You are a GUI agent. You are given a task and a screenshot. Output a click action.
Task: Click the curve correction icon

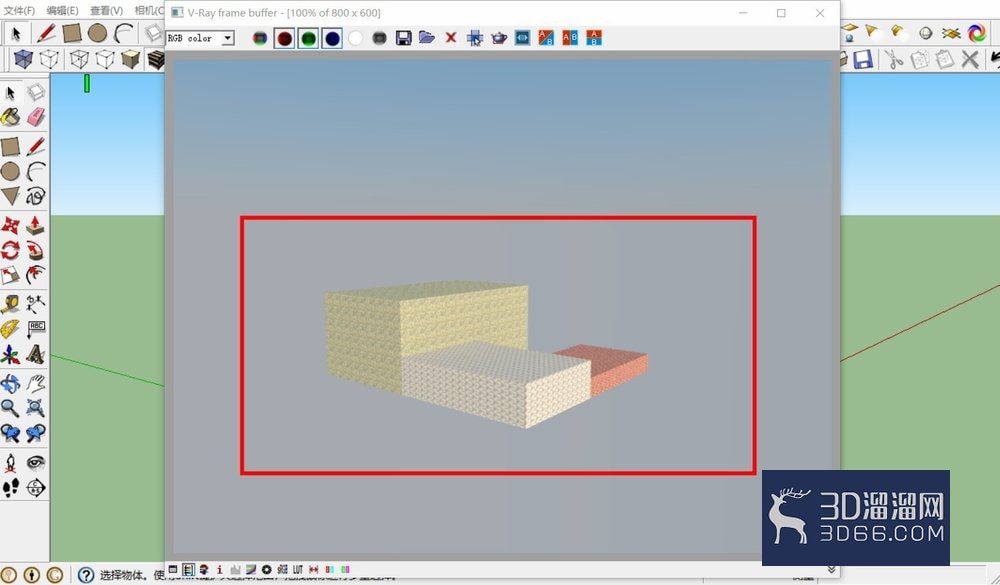point(251,569)
